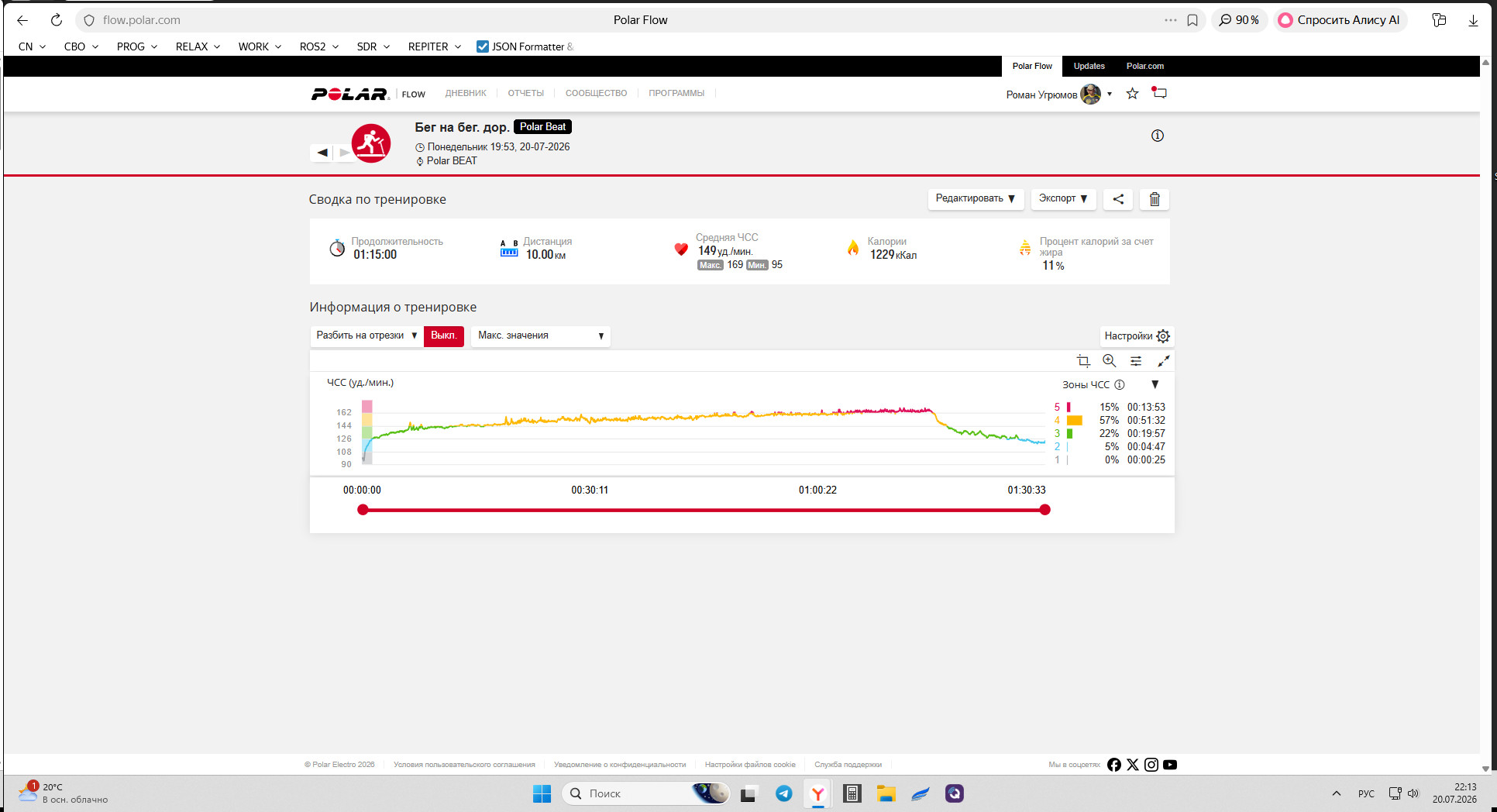1497x812 pixels.
Task: Bookmark this page in the browser
Action: click(x=1192, y=20)
